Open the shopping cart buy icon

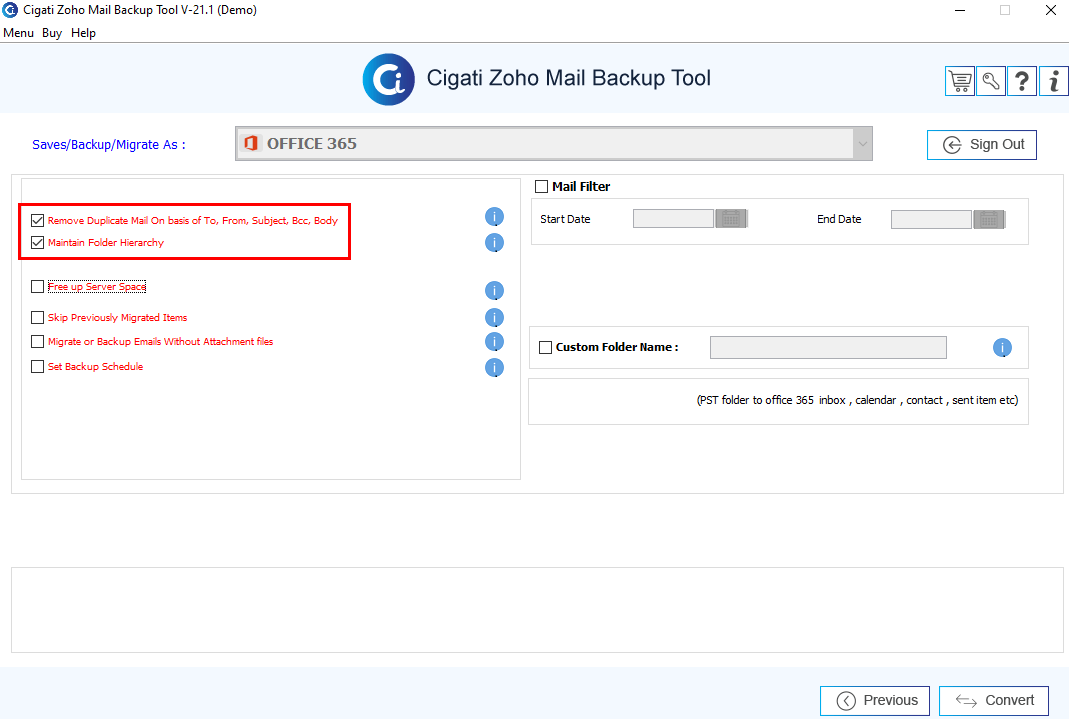[960, 81]
